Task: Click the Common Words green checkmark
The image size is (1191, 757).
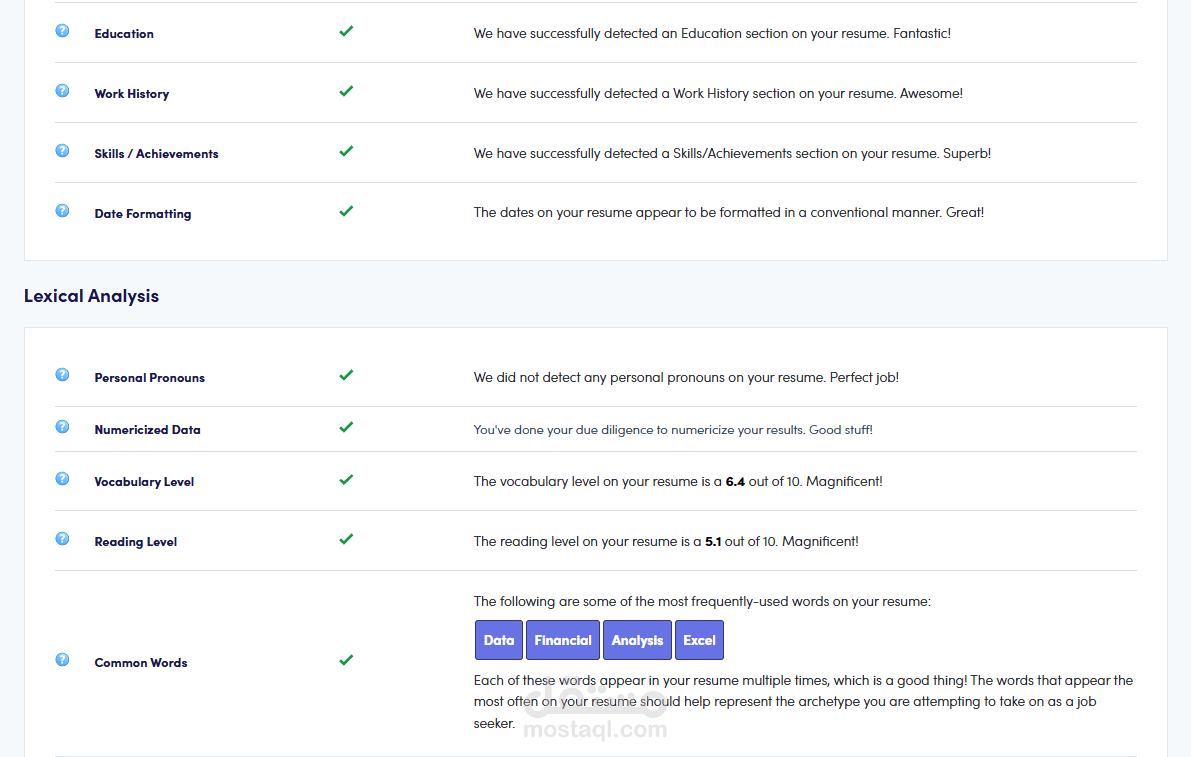Action: pyautogui.click(x=346, y=660)
